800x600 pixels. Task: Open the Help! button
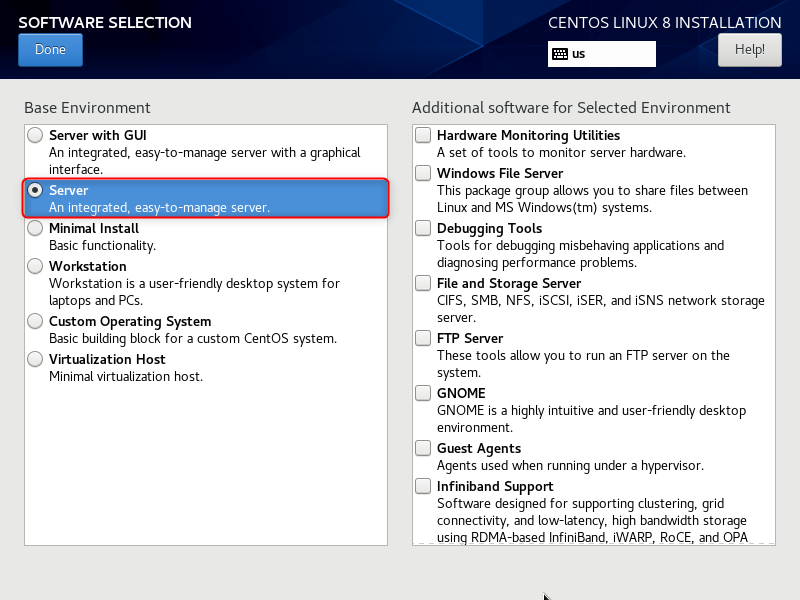coord(749,49)
